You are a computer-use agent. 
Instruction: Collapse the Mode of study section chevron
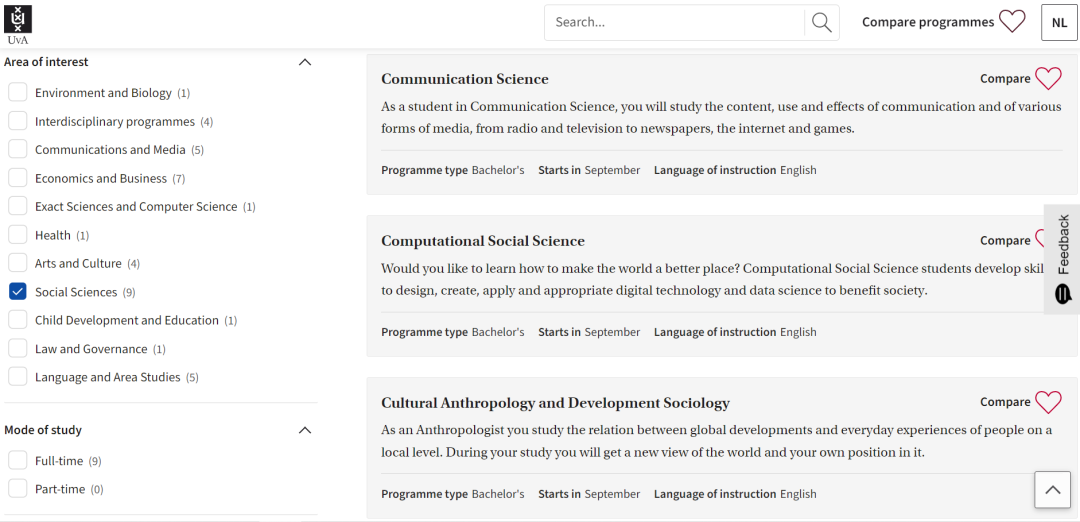(305, 430)
